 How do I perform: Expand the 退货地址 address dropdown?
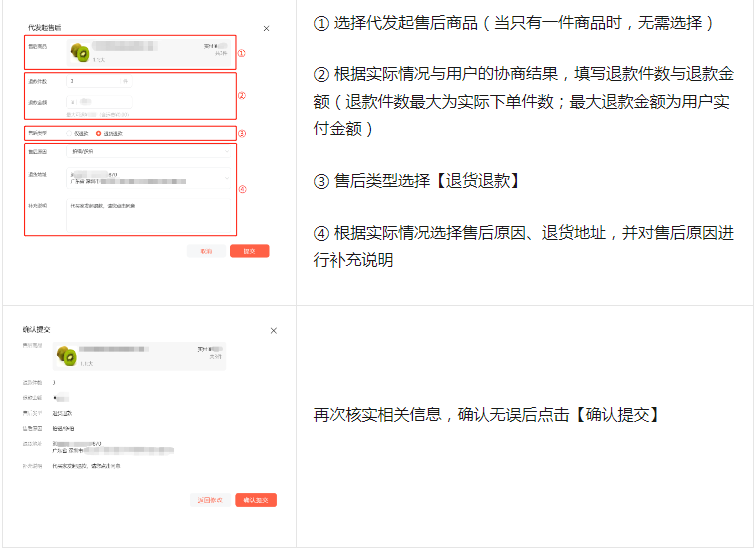[x=148, y=178]
